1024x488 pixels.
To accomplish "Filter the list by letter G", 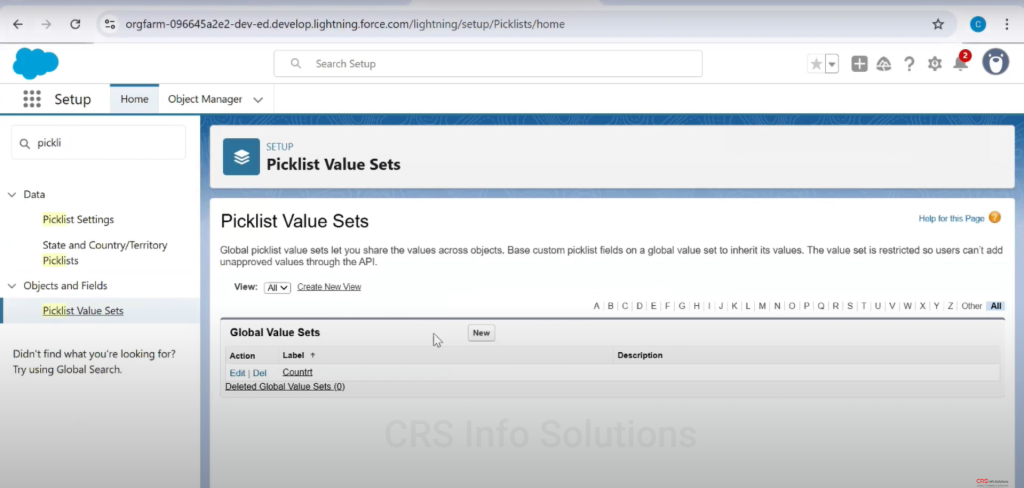I will (682, 306).
